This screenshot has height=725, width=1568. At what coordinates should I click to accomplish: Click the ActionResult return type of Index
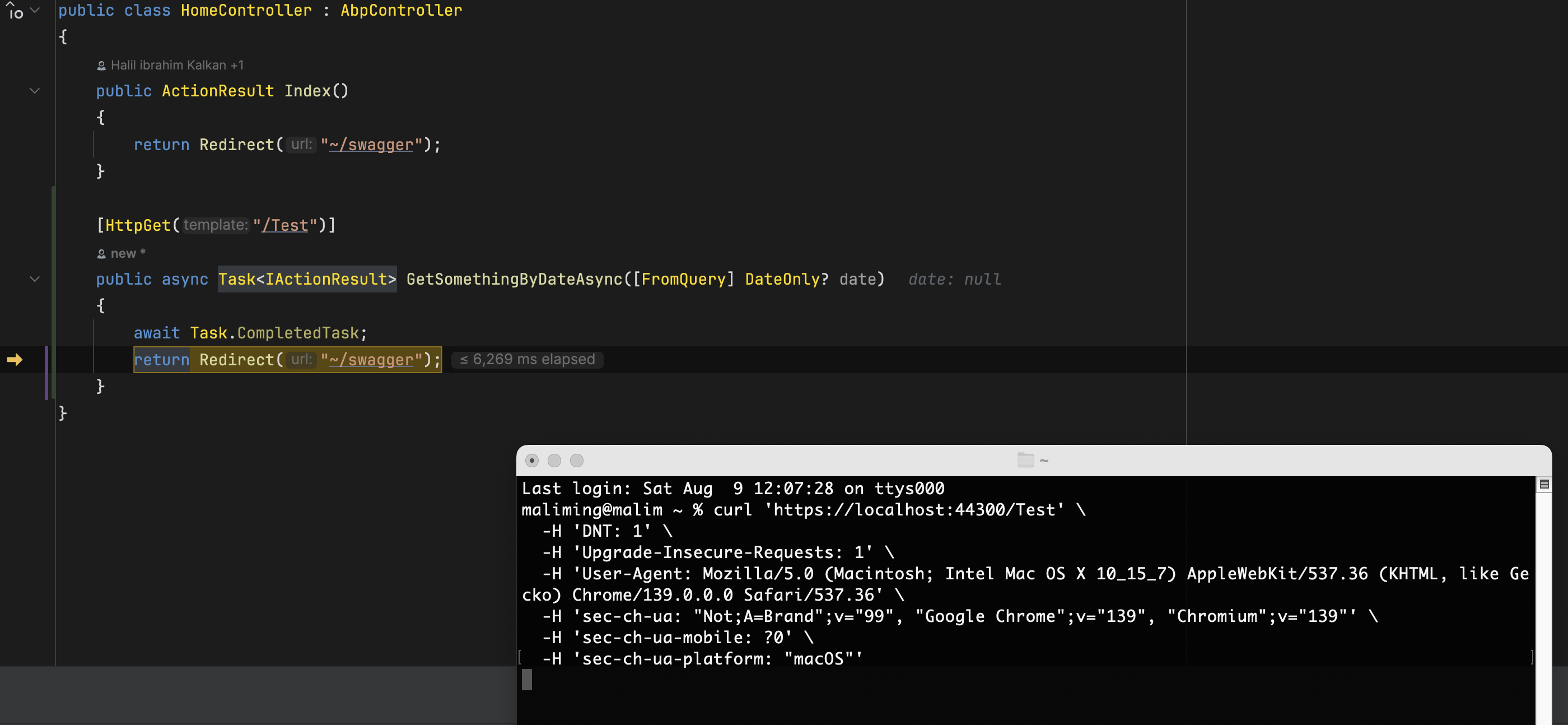tap(218, 91)
